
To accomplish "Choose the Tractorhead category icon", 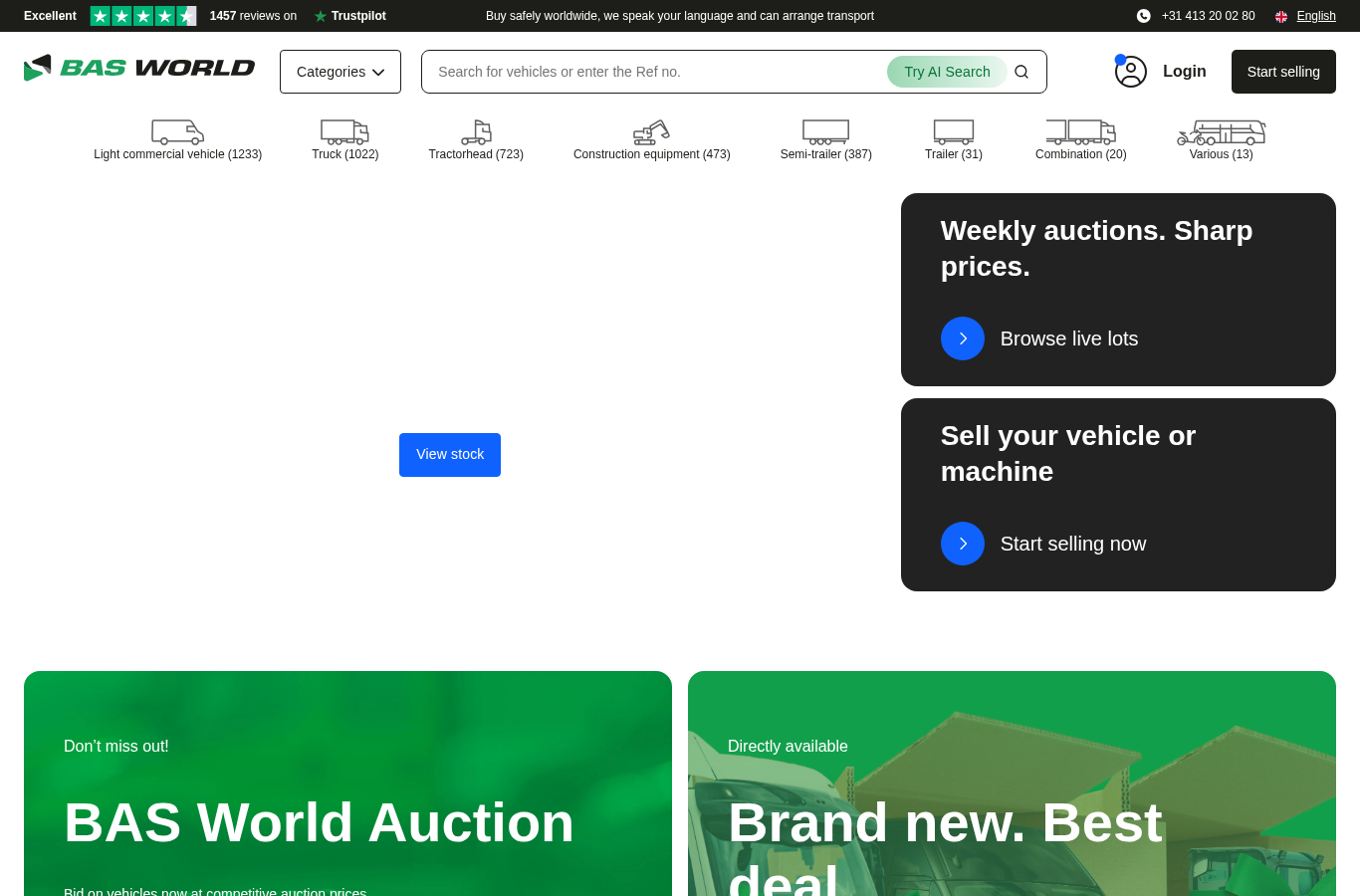I will click(476, 132).
